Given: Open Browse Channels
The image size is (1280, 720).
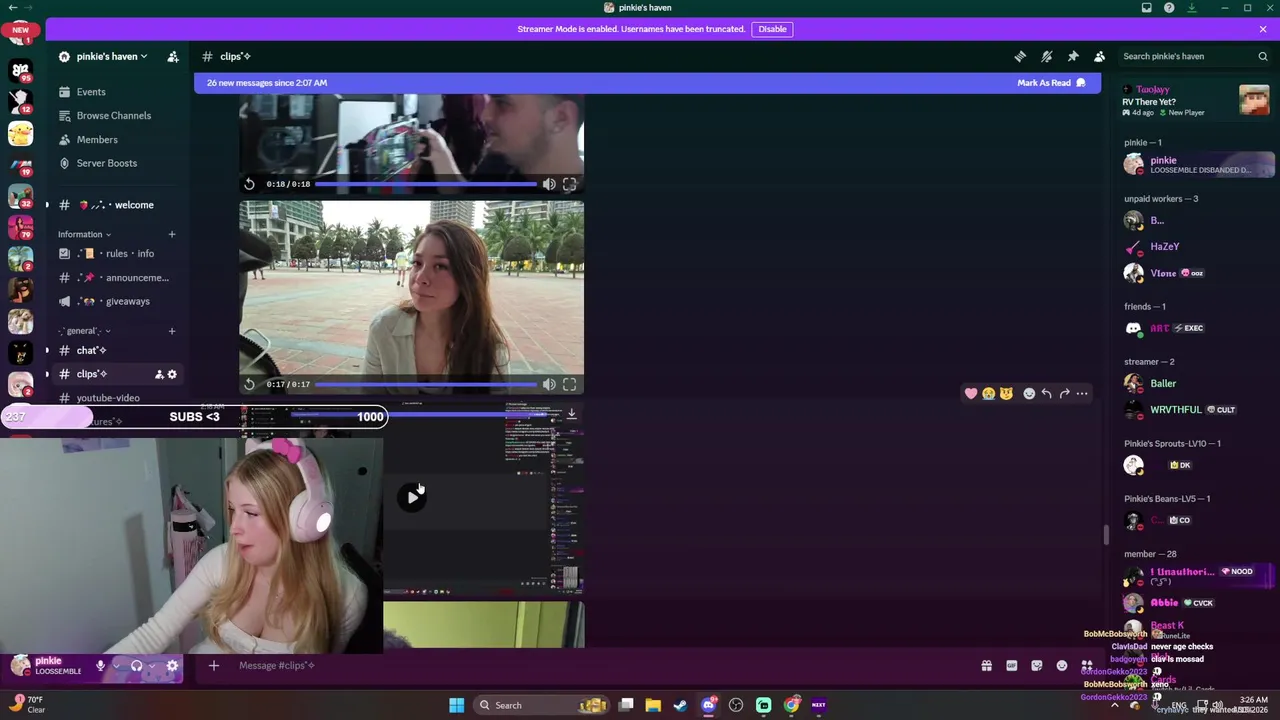Looking at the screenshot, I should coord(115,116).
